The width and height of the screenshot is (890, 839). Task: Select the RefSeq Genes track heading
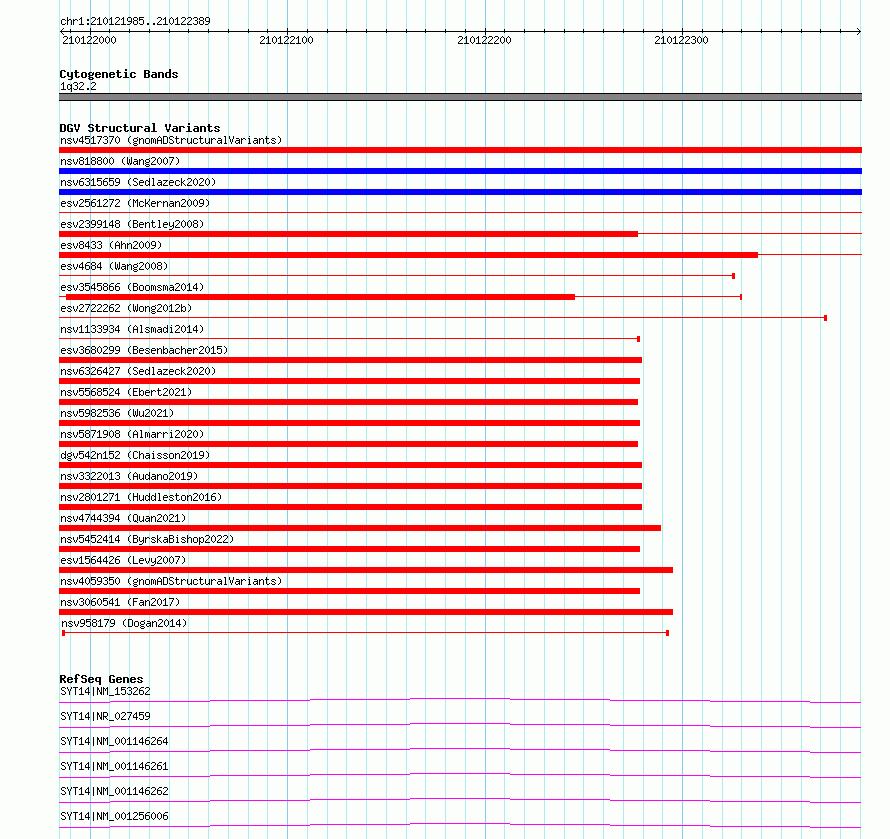tap(101, 679)
